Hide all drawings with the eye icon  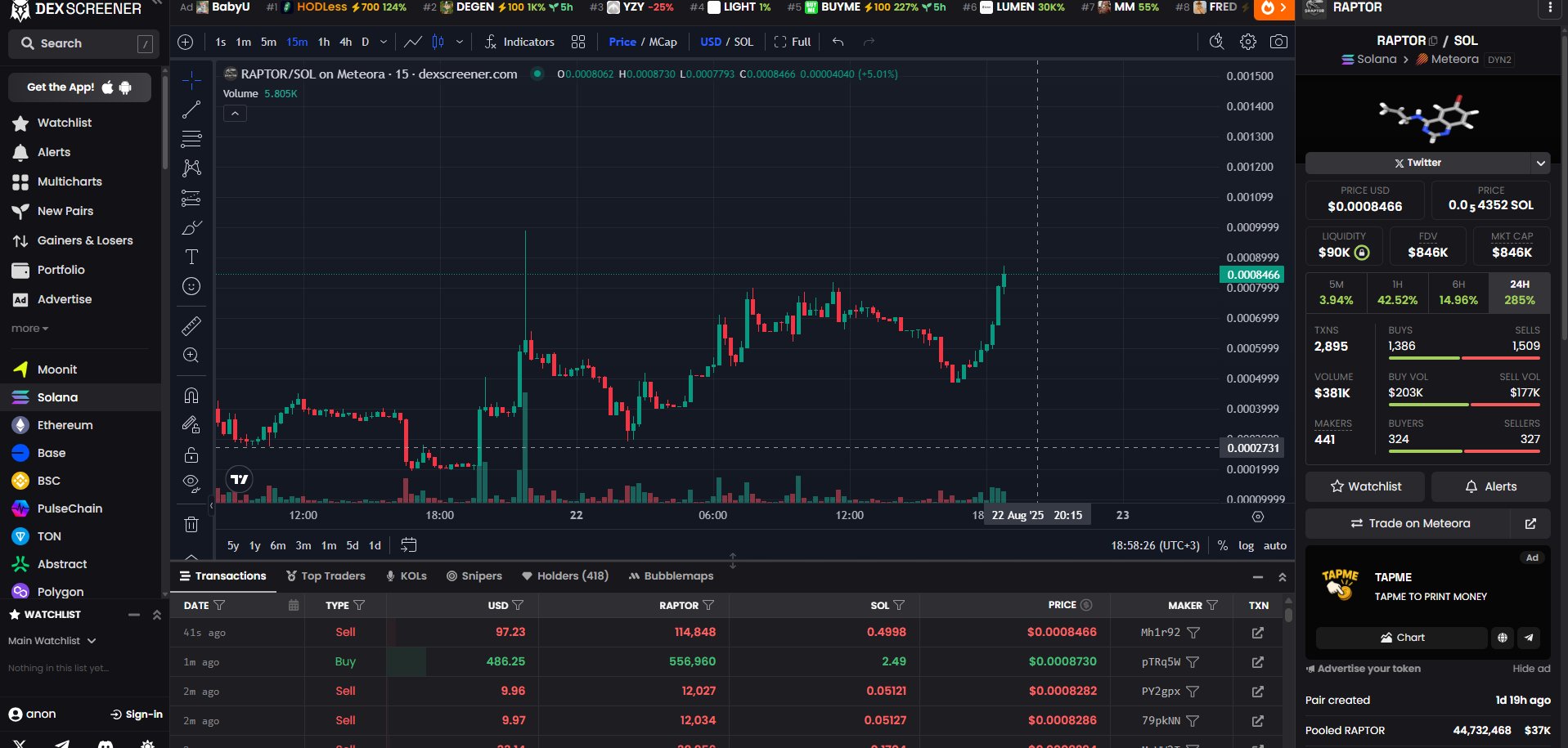click(x=191, y=482)
